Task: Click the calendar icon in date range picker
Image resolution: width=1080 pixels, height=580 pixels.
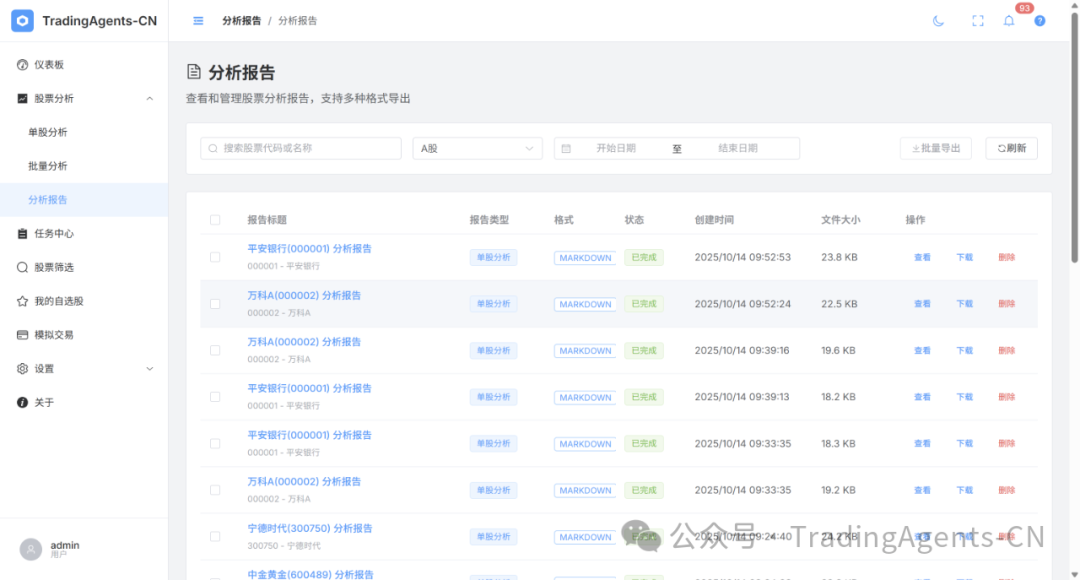Action: [566, 149]
